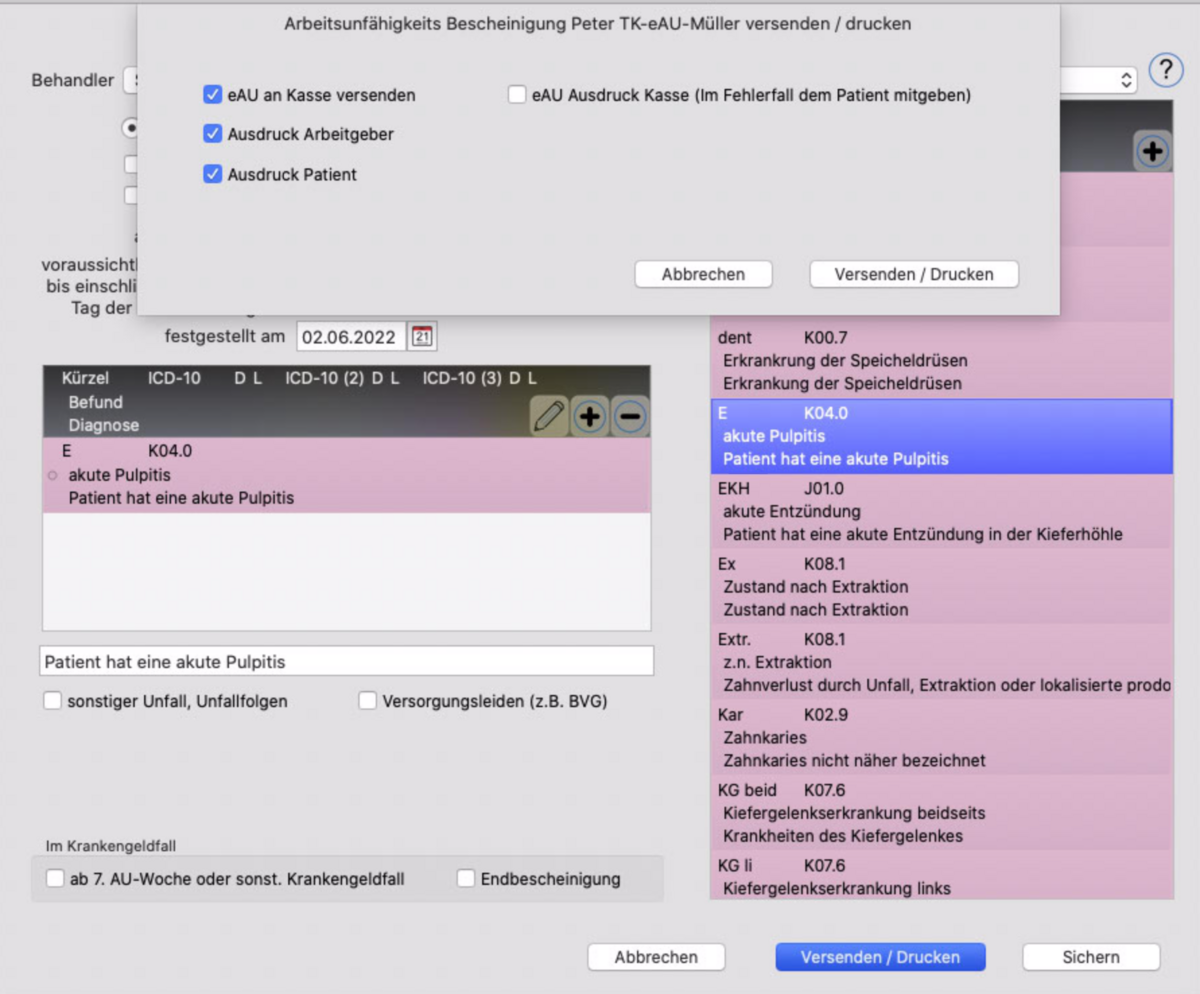This screenshot has height=994, width=1200.
Task: Click minus icon to remove diagnosis
Action: (x=629, y=416)
